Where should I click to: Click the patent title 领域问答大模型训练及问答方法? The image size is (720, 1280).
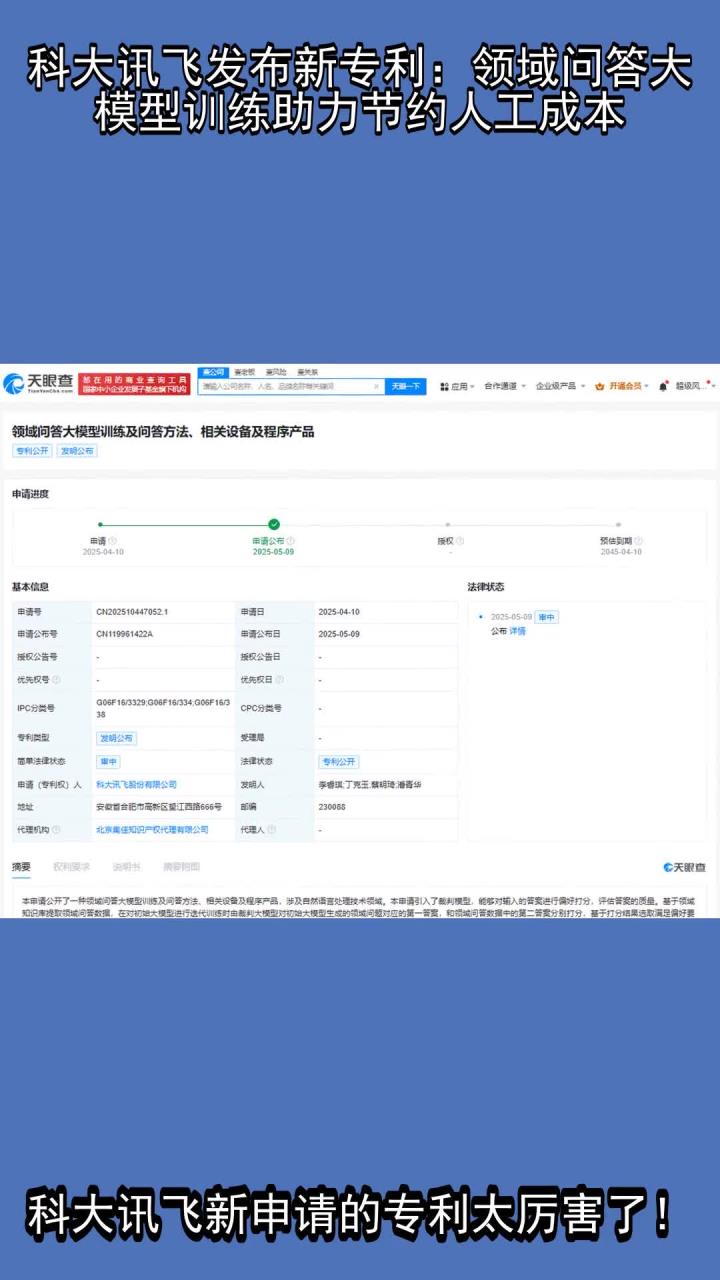[x=163, y=431]
